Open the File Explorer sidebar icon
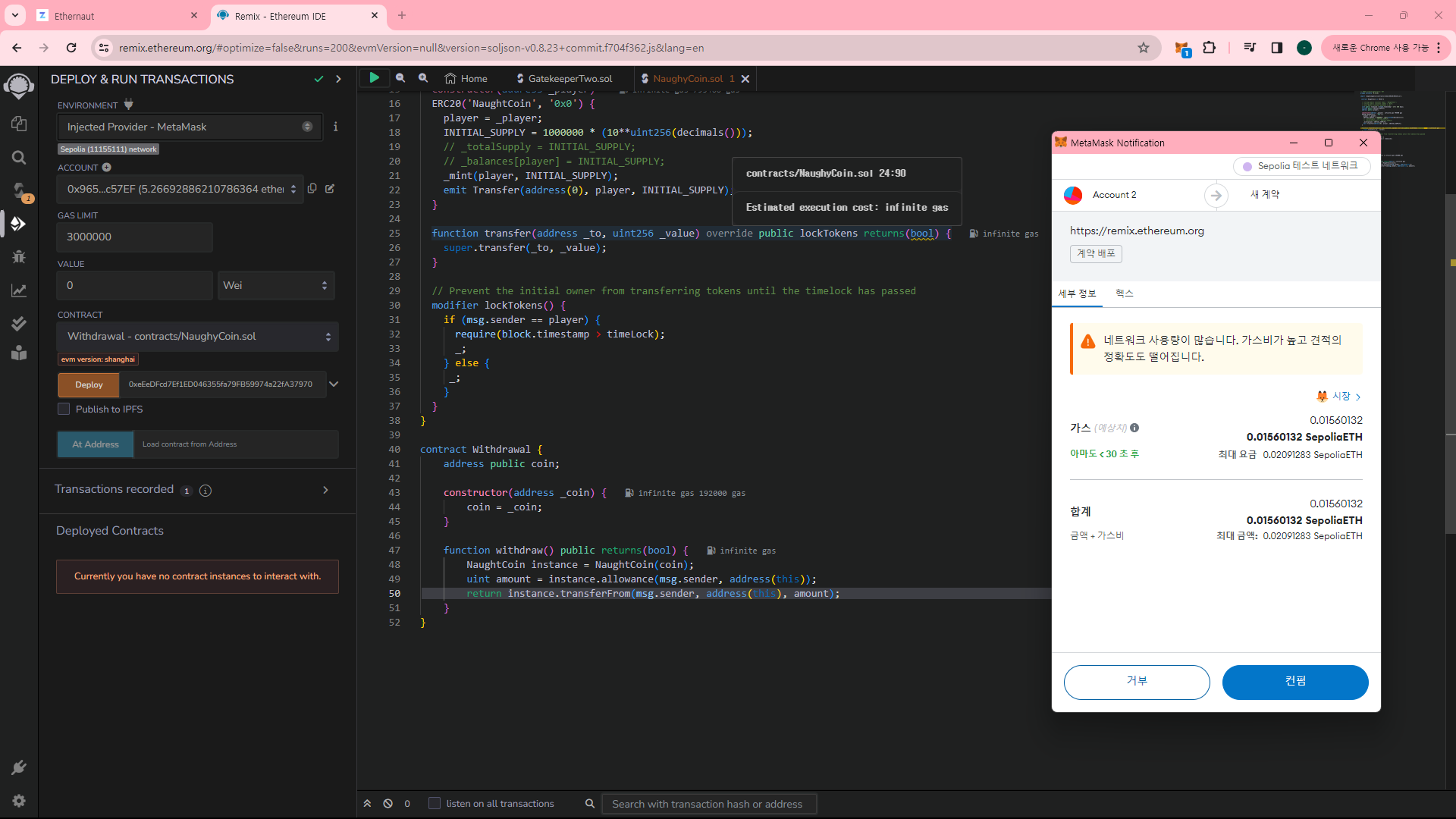 pos(19,124)
